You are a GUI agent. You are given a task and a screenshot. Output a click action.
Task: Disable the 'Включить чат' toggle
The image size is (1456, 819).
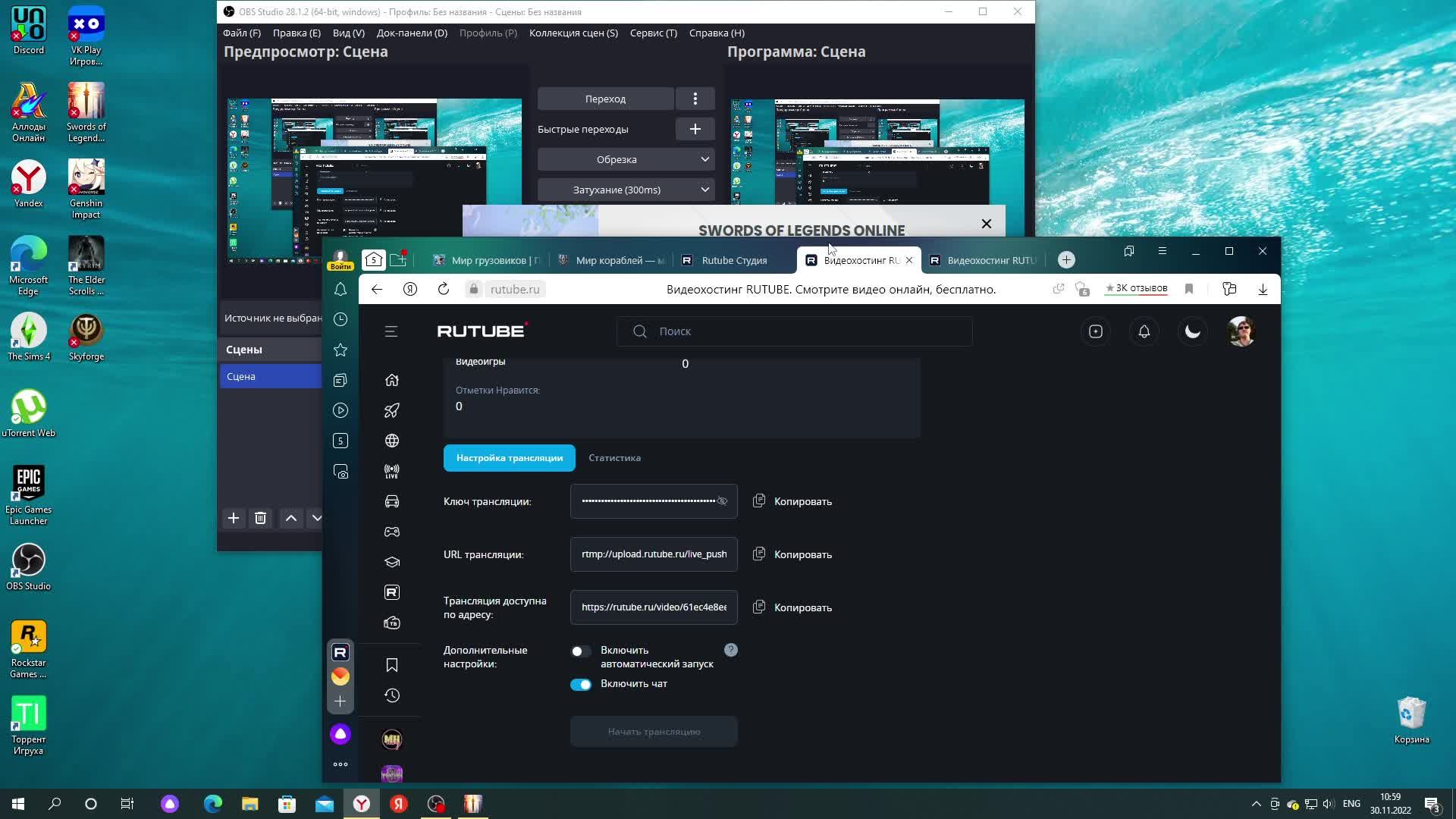tap(581, 685)
